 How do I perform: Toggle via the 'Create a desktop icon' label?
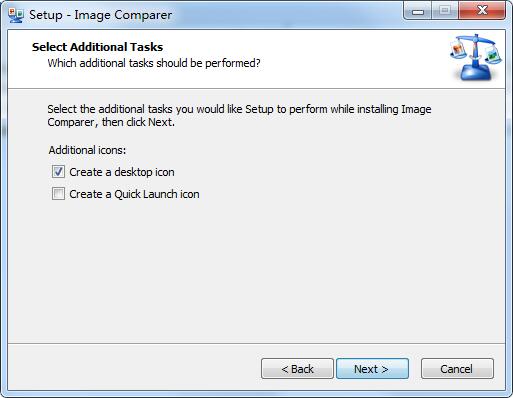[x=122, y=172]
